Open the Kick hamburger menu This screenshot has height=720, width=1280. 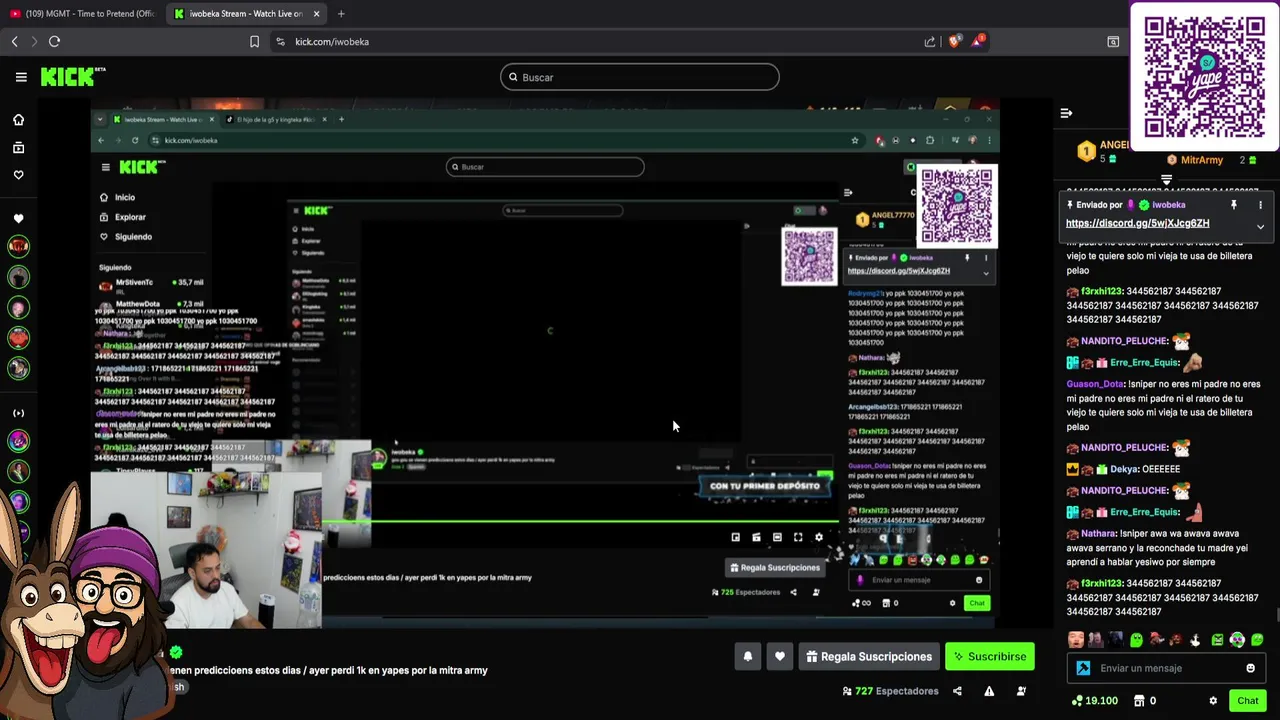(x=21, y=77)
